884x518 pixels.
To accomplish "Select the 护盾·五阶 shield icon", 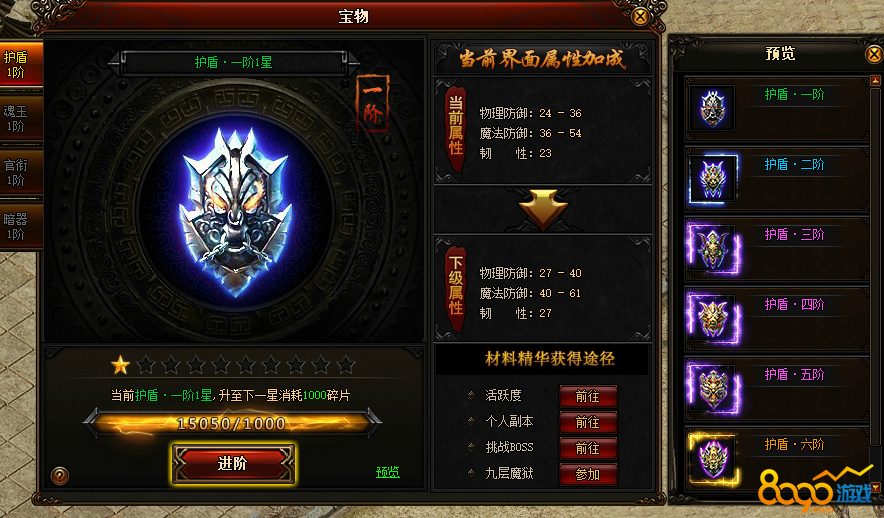I will (x=713, y=388).
